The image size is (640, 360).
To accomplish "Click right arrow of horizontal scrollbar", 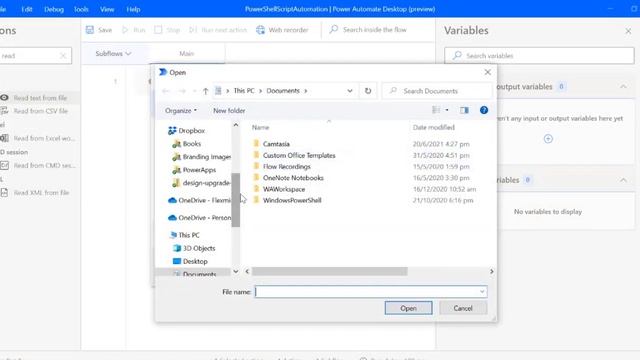I will (491, 271).
